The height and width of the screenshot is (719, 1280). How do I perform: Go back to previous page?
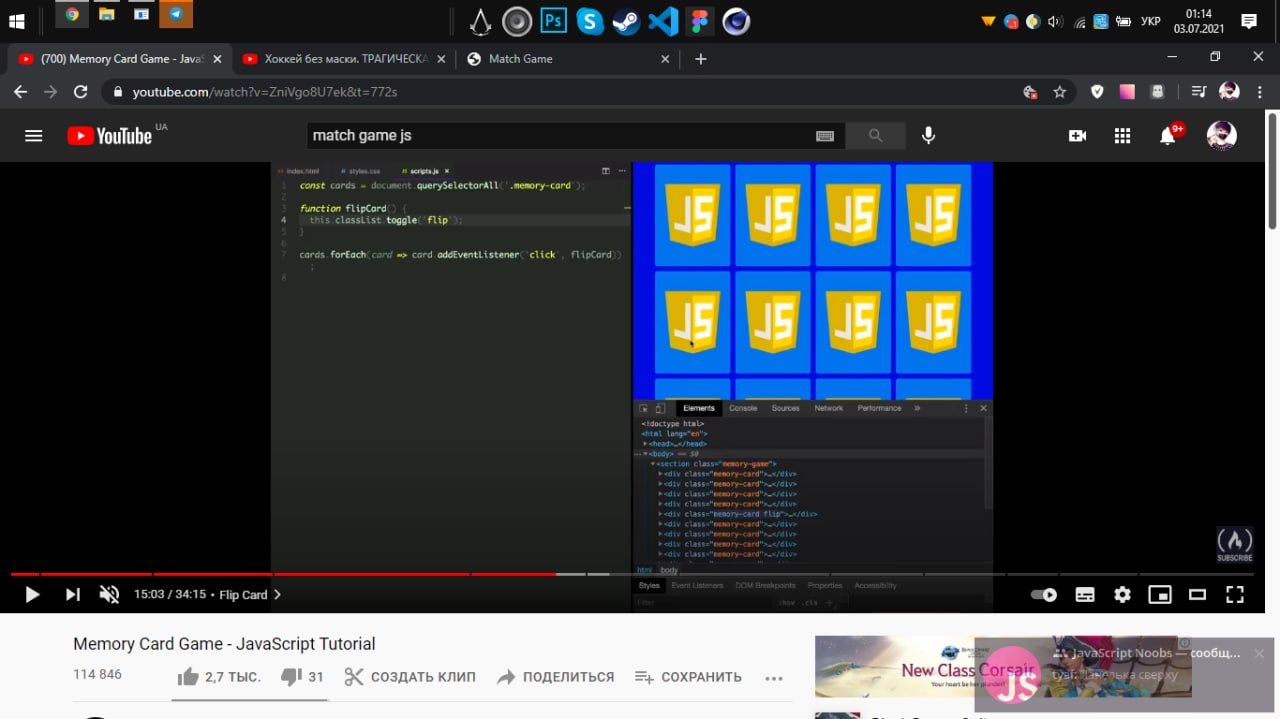tap(20, 91)
